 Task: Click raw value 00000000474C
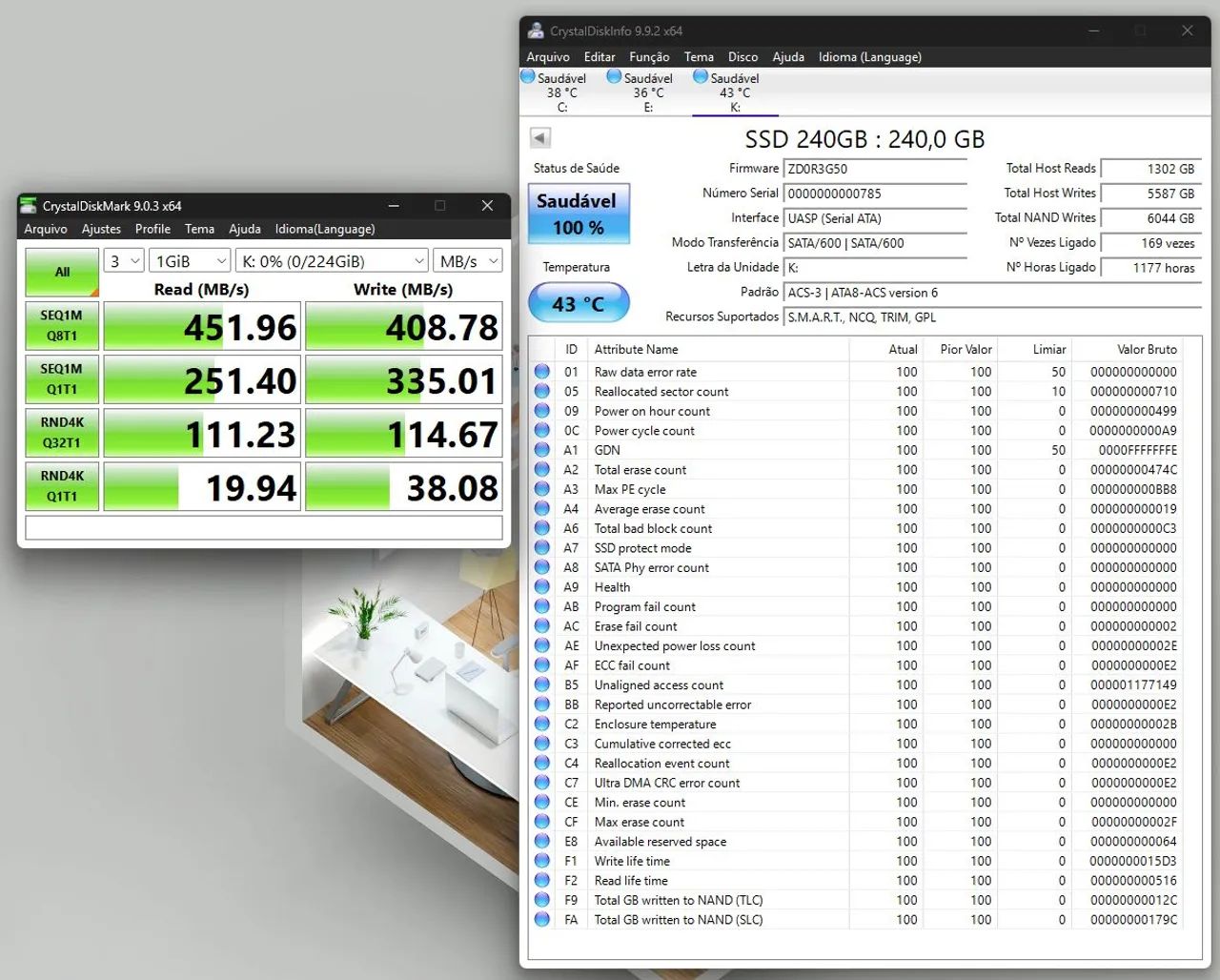(1133, 469)
